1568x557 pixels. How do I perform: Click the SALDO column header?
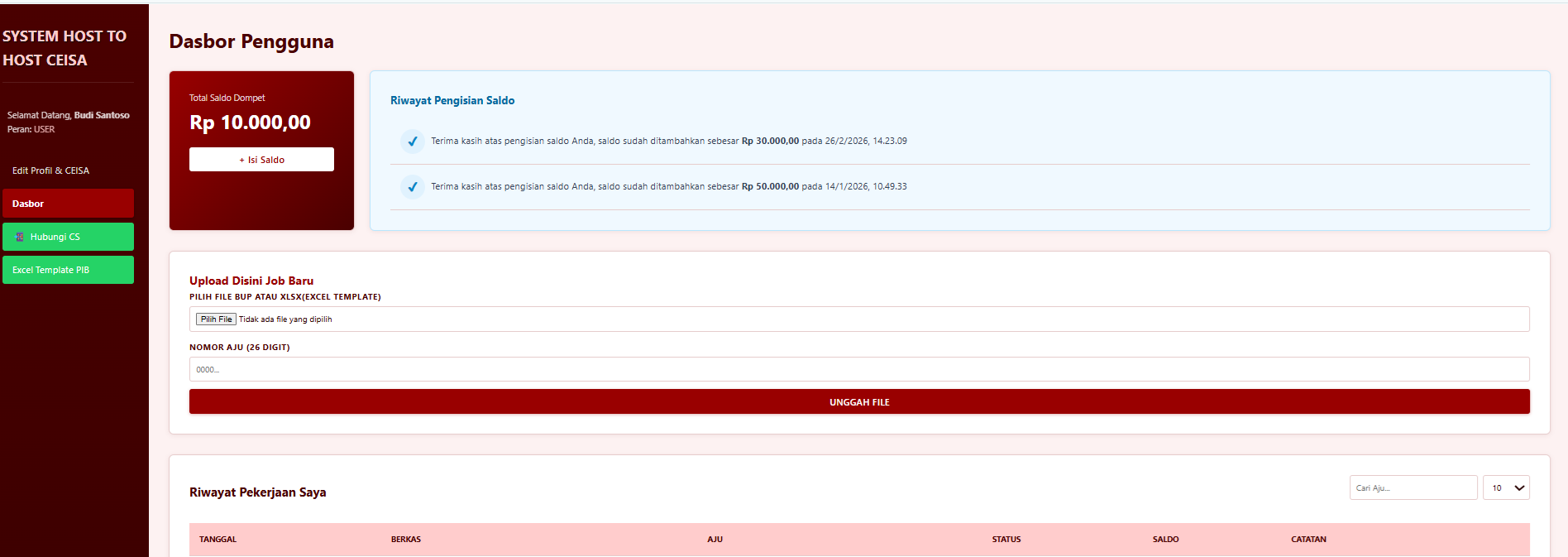tap(1165, 540)
